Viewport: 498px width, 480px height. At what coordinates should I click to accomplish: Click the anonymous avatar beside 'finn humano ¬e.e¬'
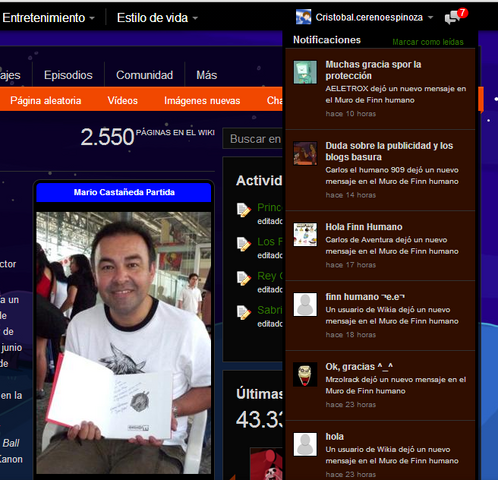coord(305,305)
